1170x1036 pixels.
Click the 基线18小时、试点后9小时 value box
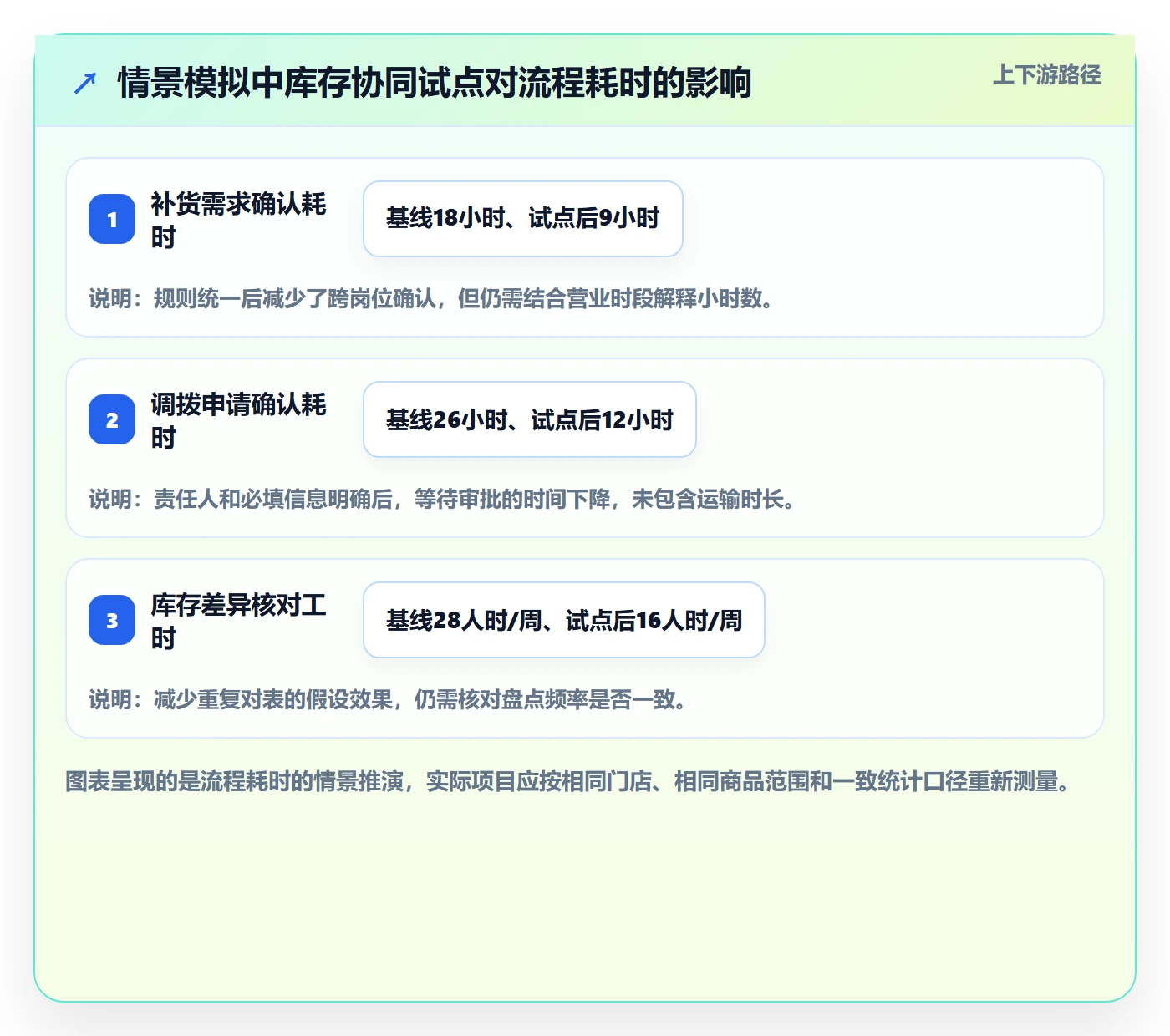(523, 219)
